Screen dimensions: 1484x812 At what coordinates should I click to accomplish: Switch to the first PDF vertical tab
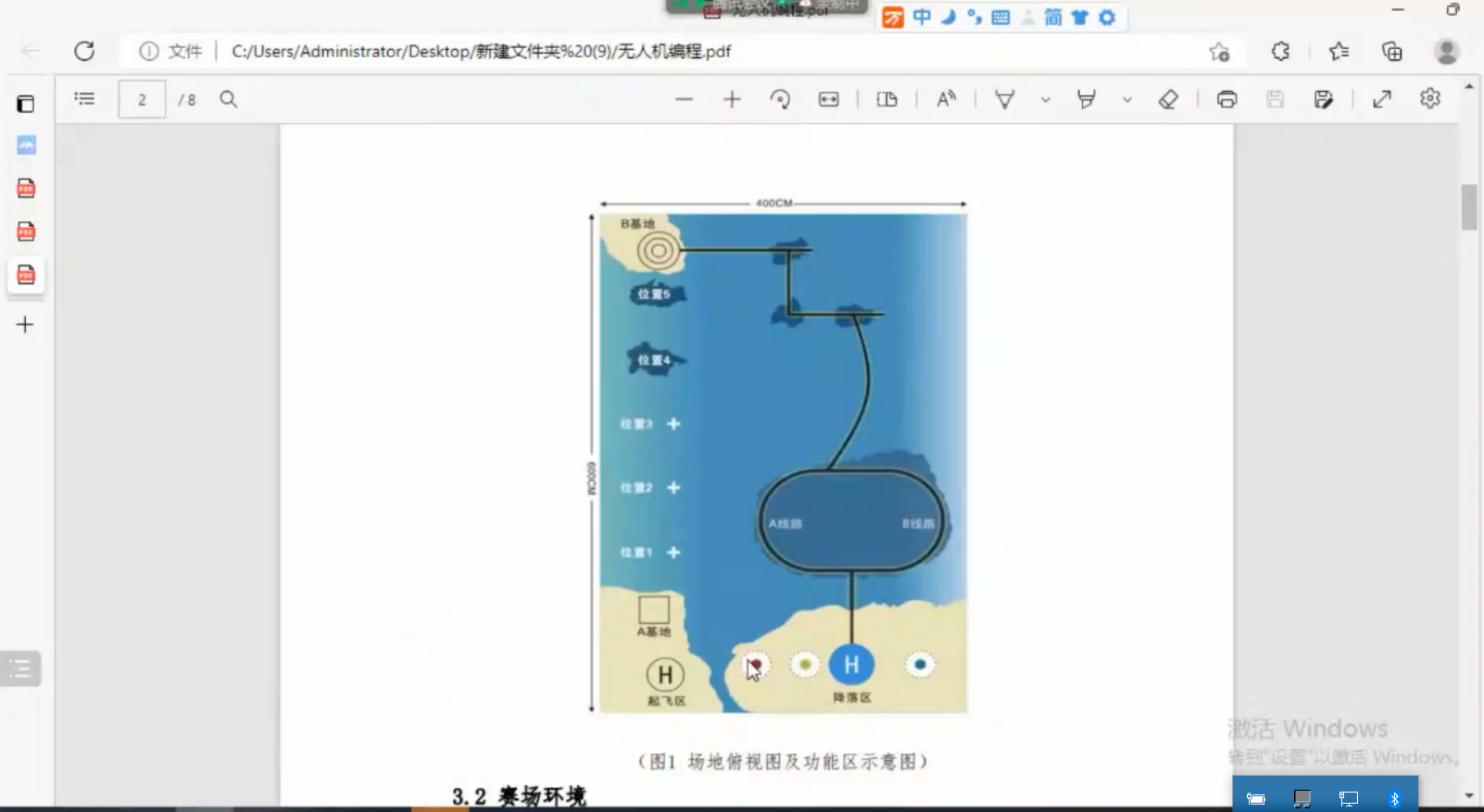pos(26,189)
